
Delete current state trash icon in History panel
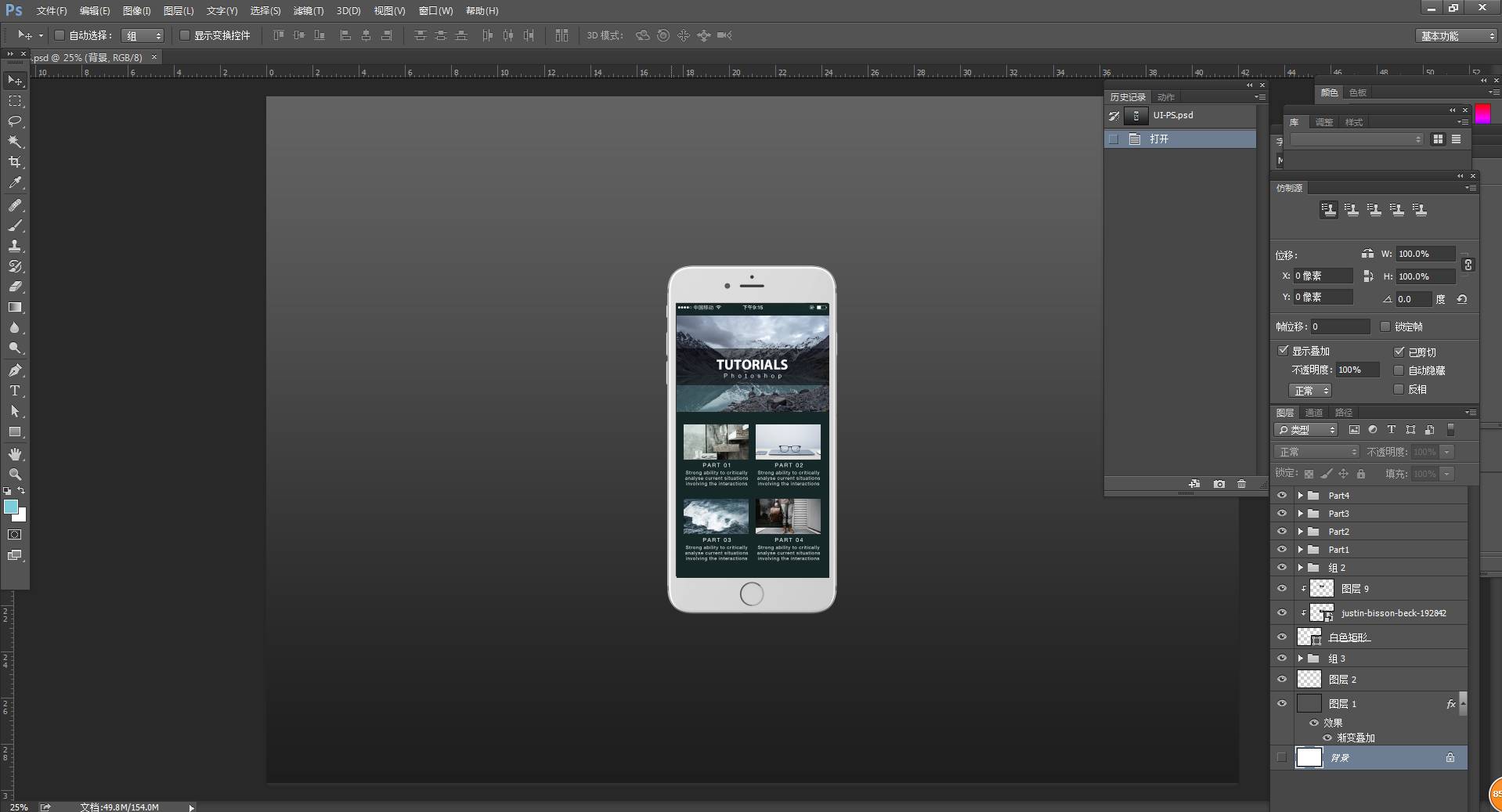[x=1241, y=484]
